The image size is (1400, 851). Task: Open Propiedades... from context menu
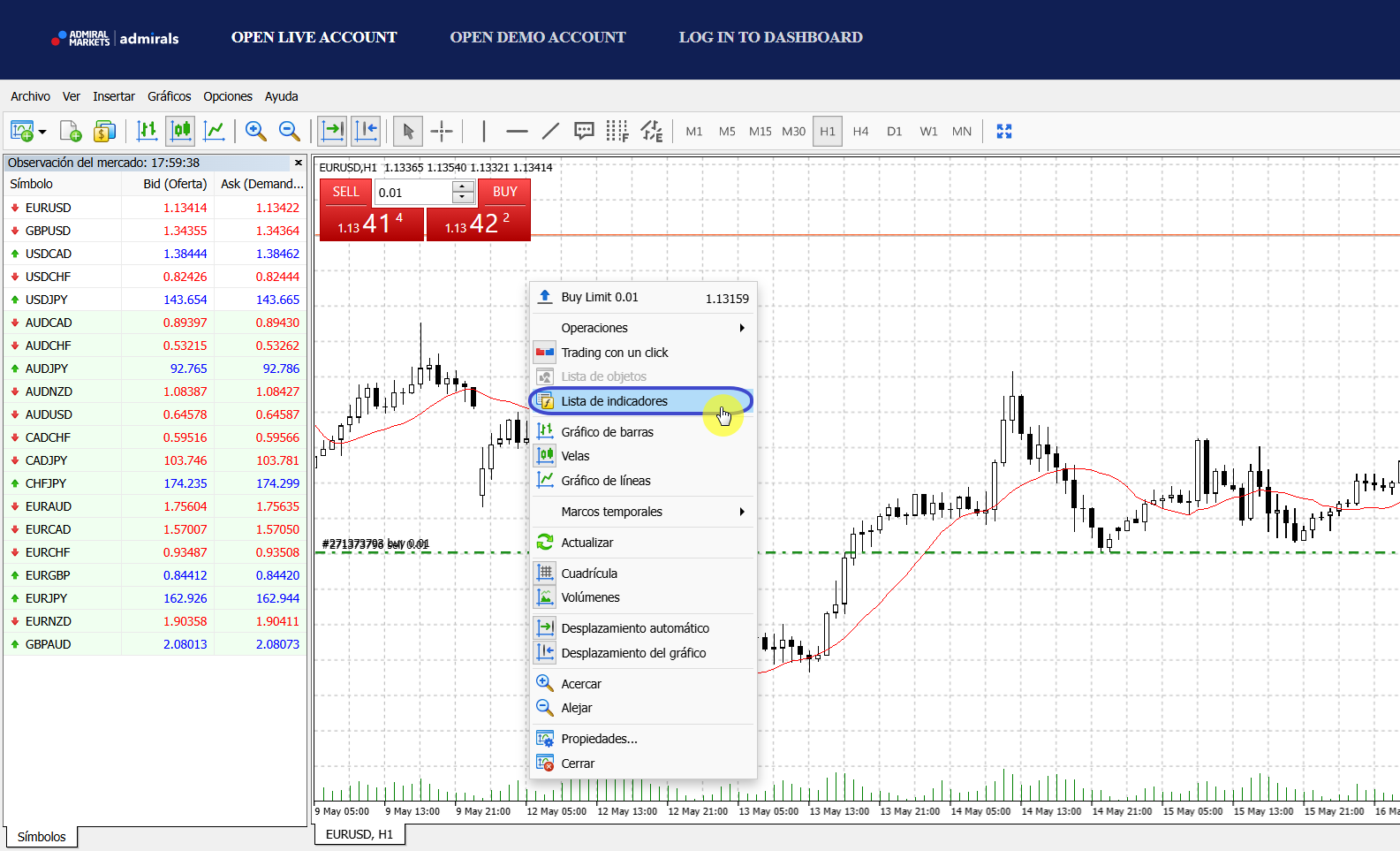643,739
